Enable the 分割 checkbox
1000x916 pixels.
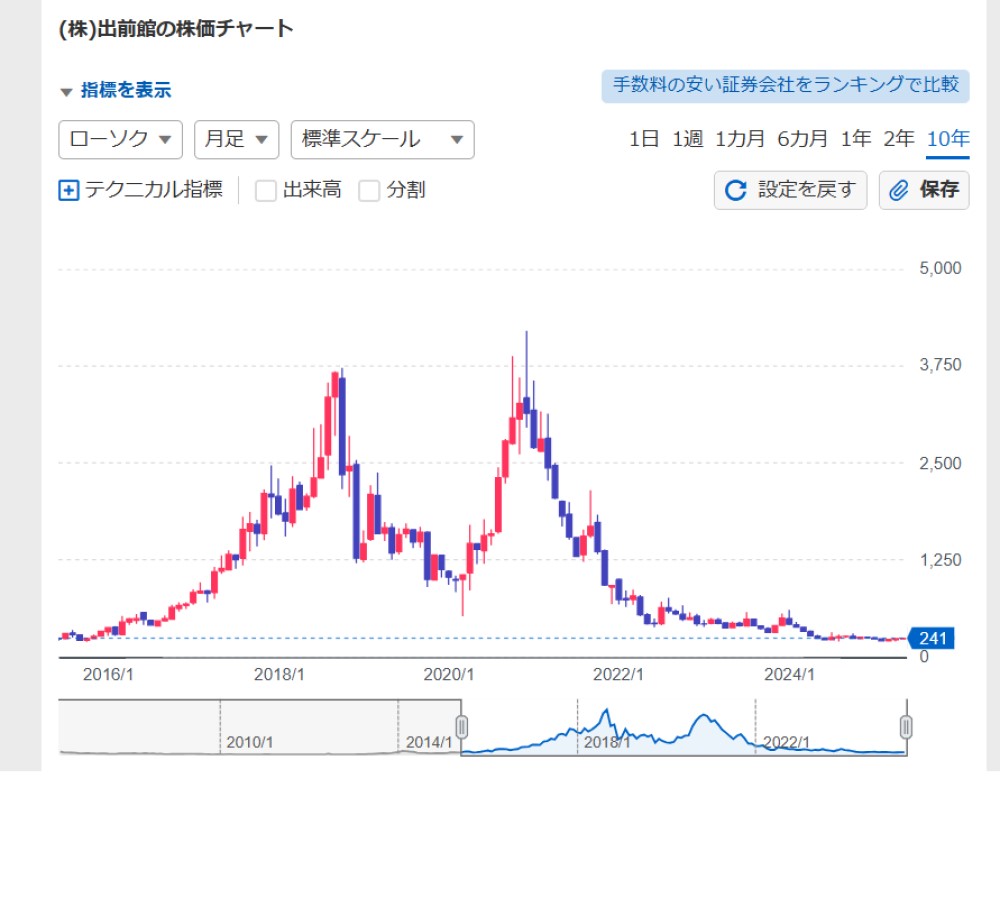(x=369, y=190)
